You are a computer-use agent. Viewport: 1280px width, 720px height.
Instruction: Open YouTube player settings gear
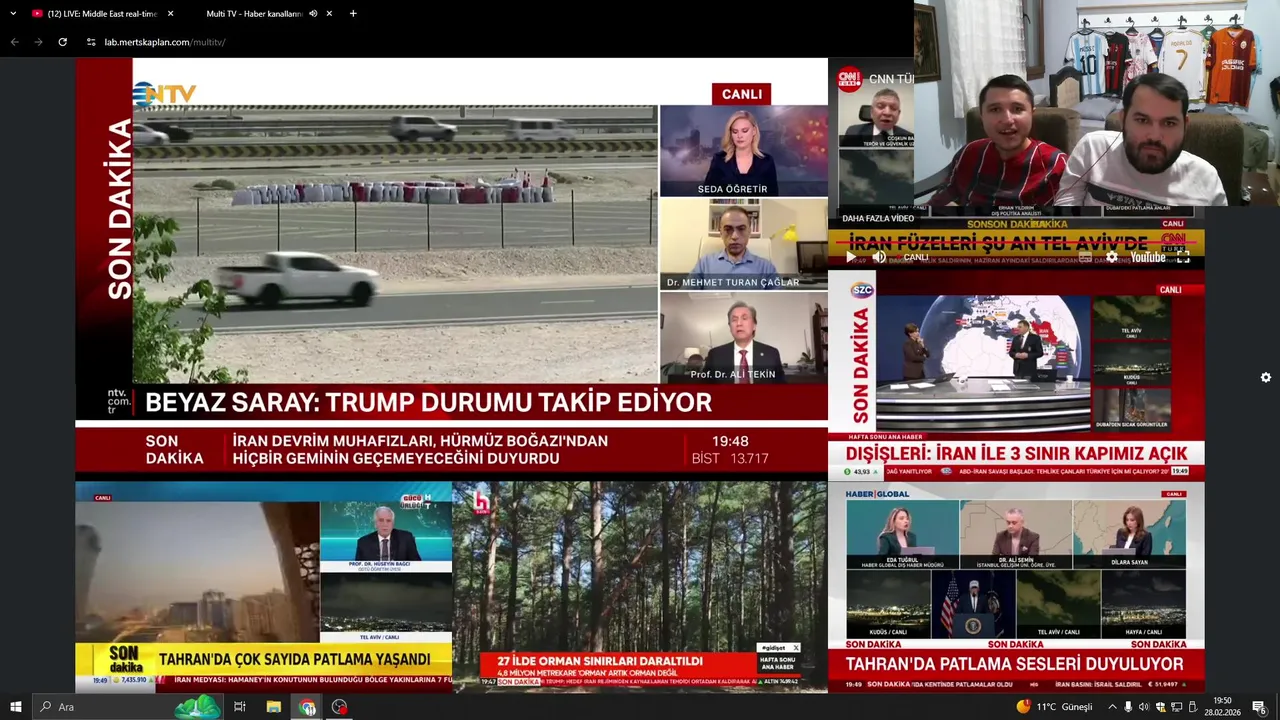(1111, 257)
